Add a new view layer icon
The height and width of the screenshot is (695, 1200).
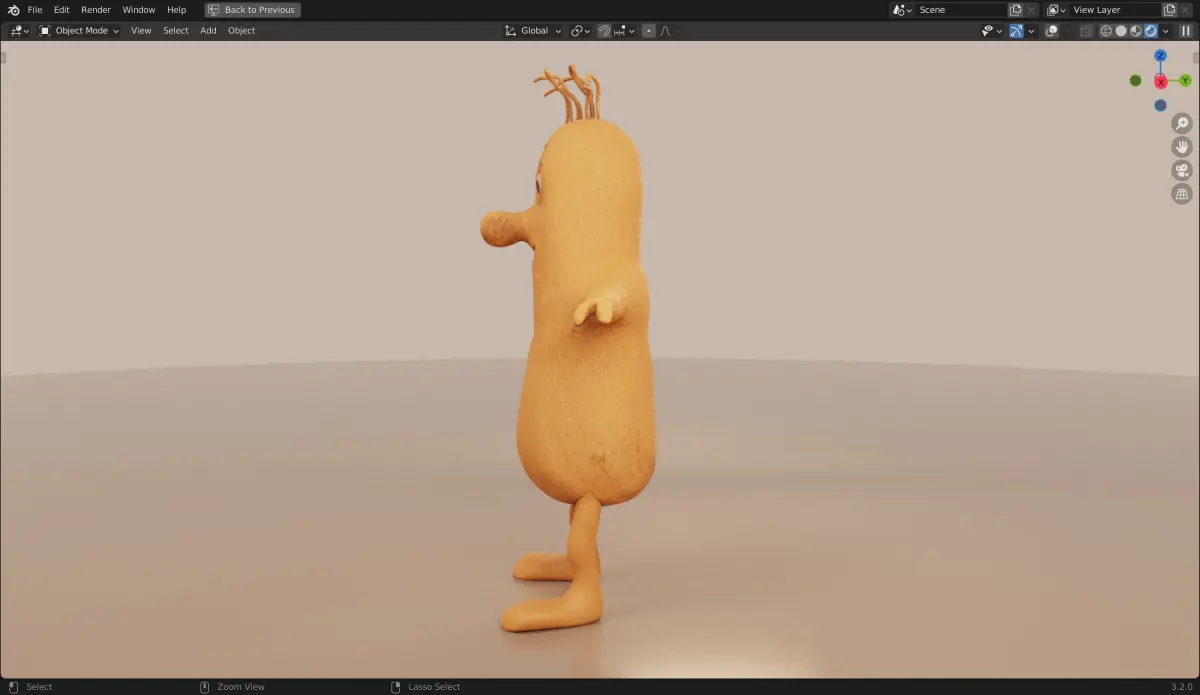[x=1169, y=10]
